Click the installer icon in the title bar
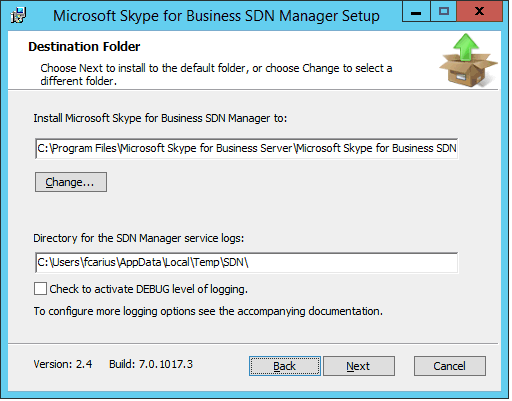 [18, 15]
